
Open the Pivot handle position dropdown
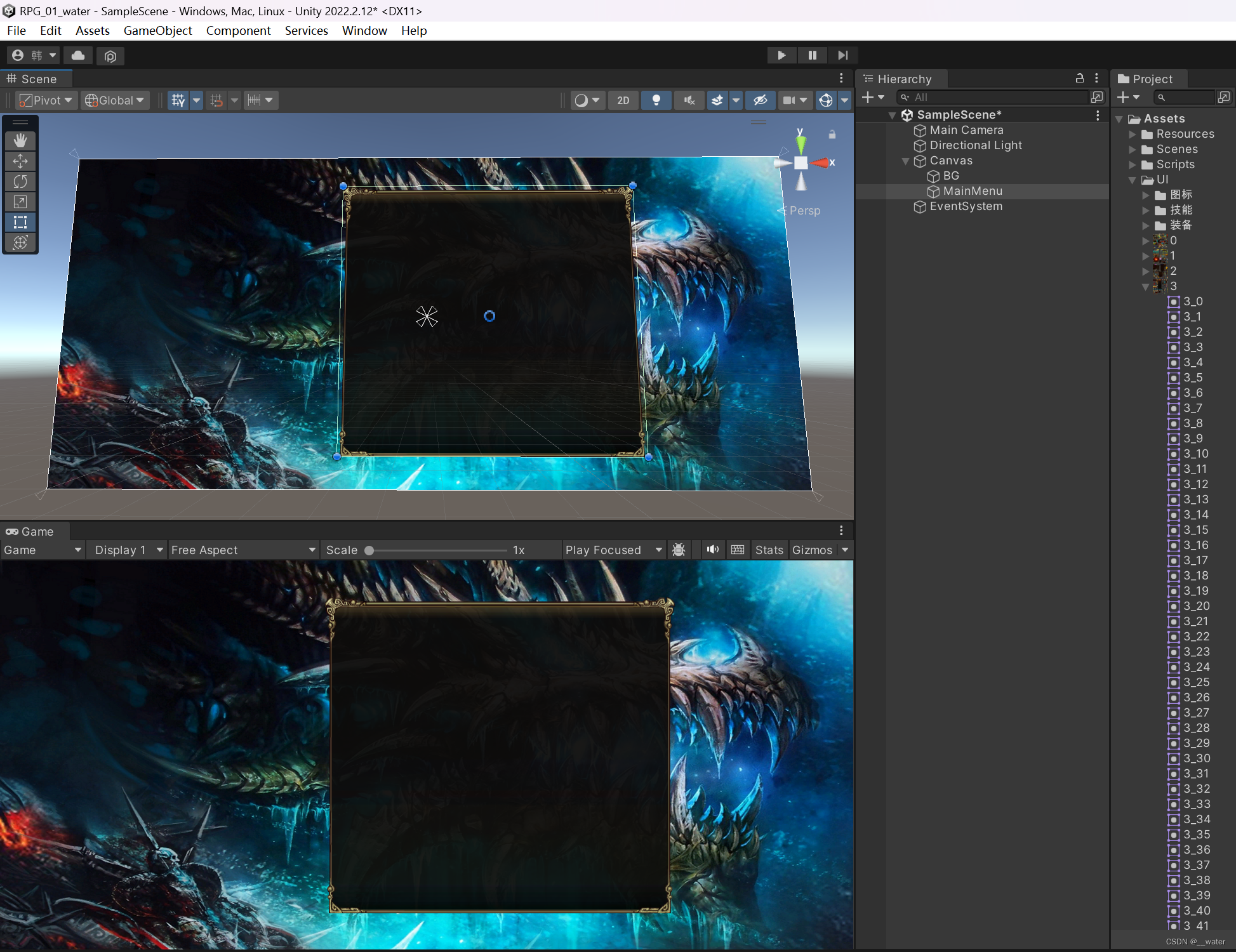(46, 100)
